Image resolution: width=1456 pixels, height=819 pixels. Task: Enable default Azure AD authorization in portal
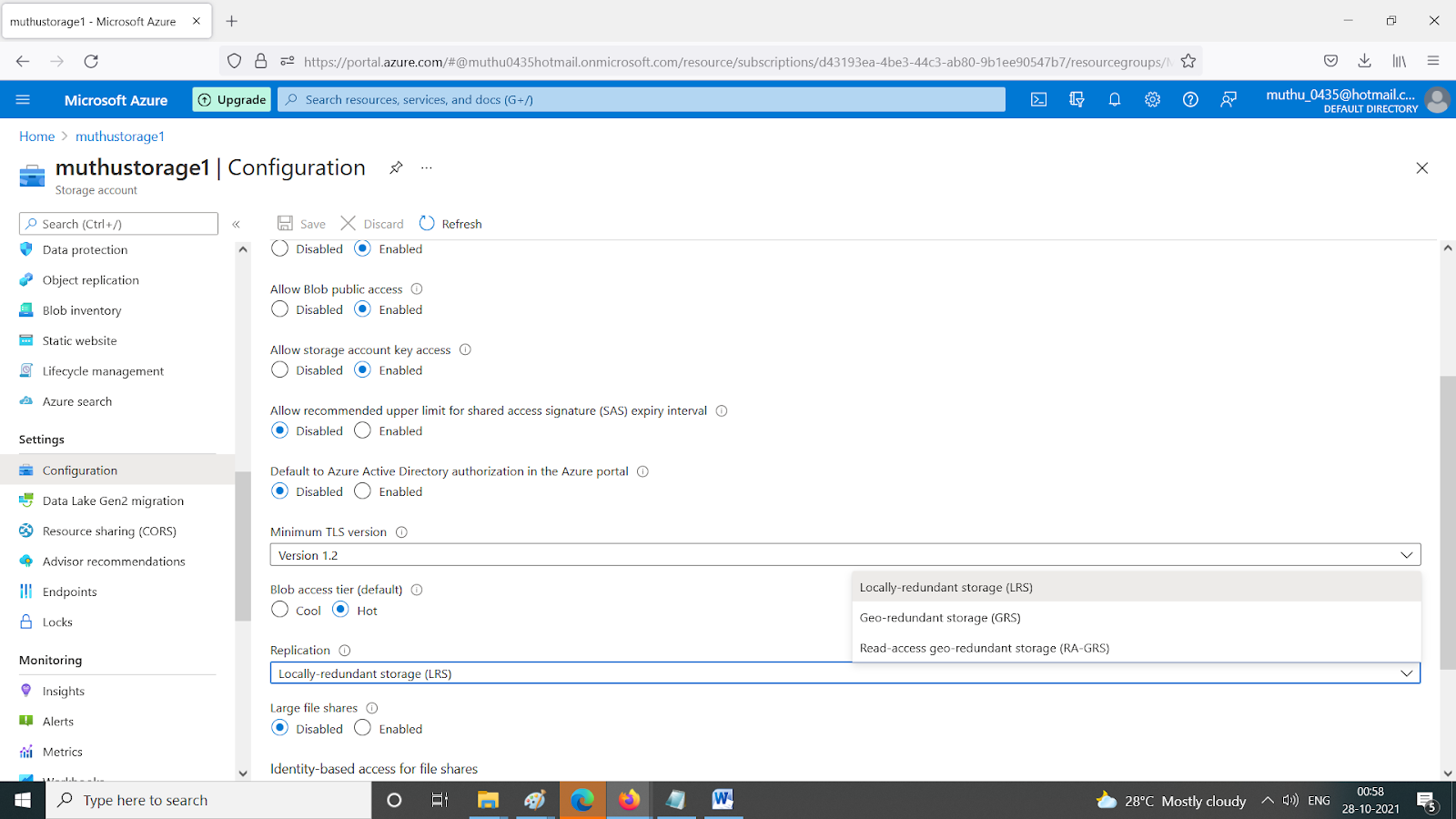pos(363,491)
